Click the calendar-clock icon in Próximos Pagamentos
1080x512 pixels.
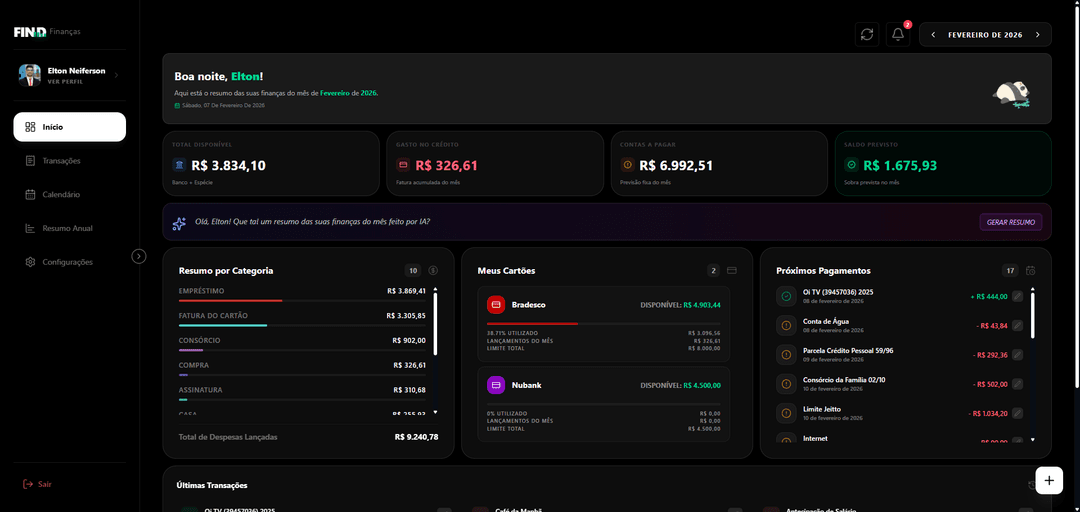pyautogui.click(x=1030, y=271)
